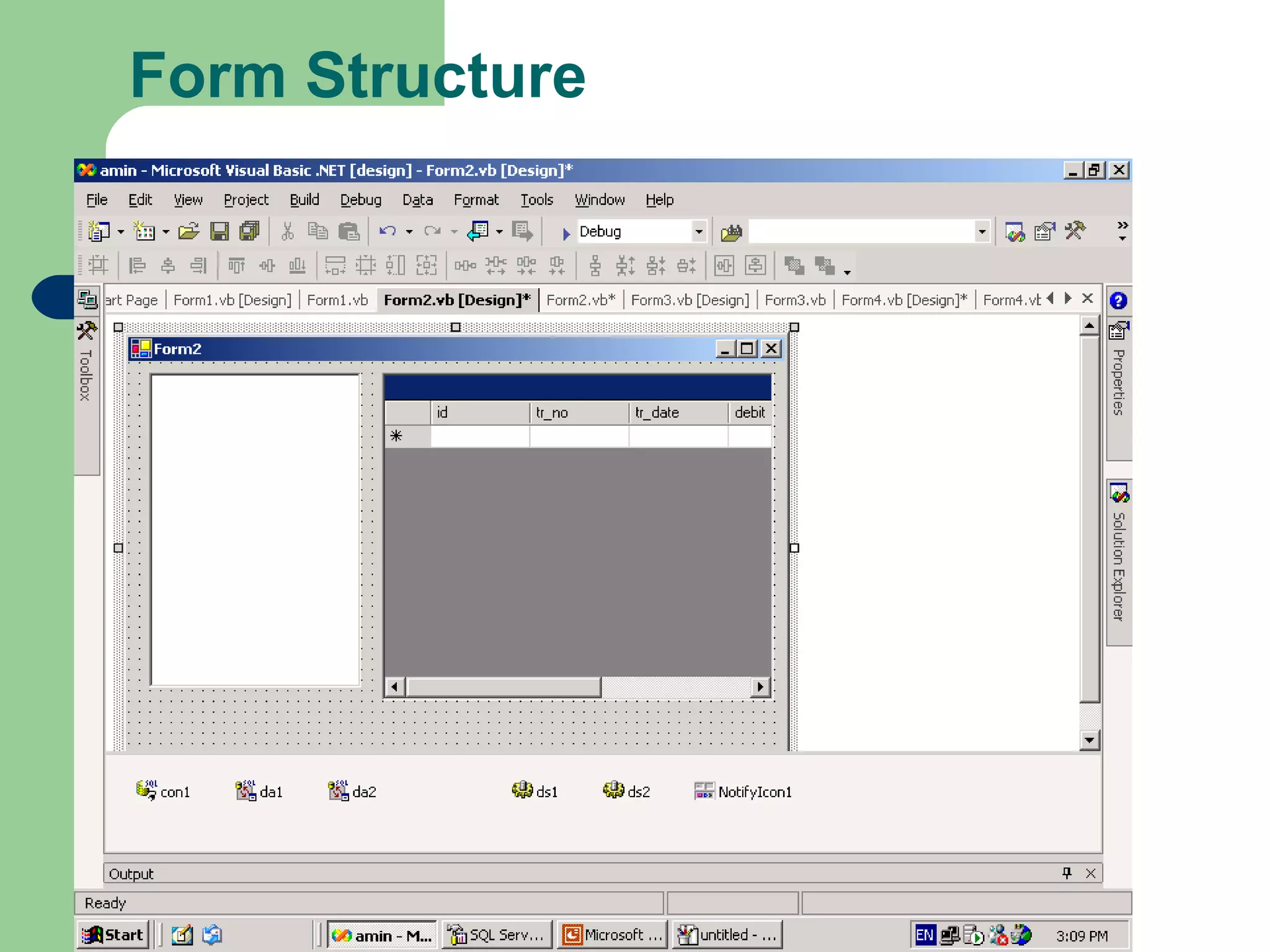Select the con1 connection component
The image size is (1270, 952).
pyautogui.click(x=163, y=791)
